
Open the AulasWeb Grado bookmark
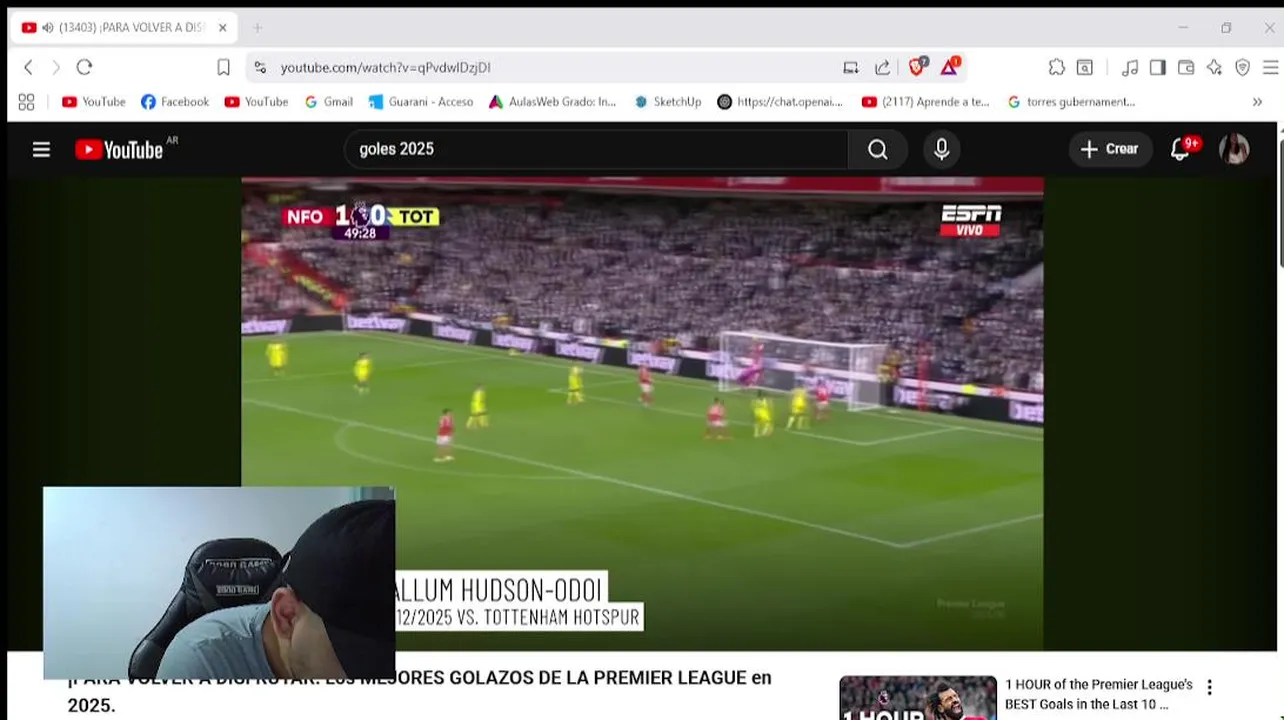point(552,102)
